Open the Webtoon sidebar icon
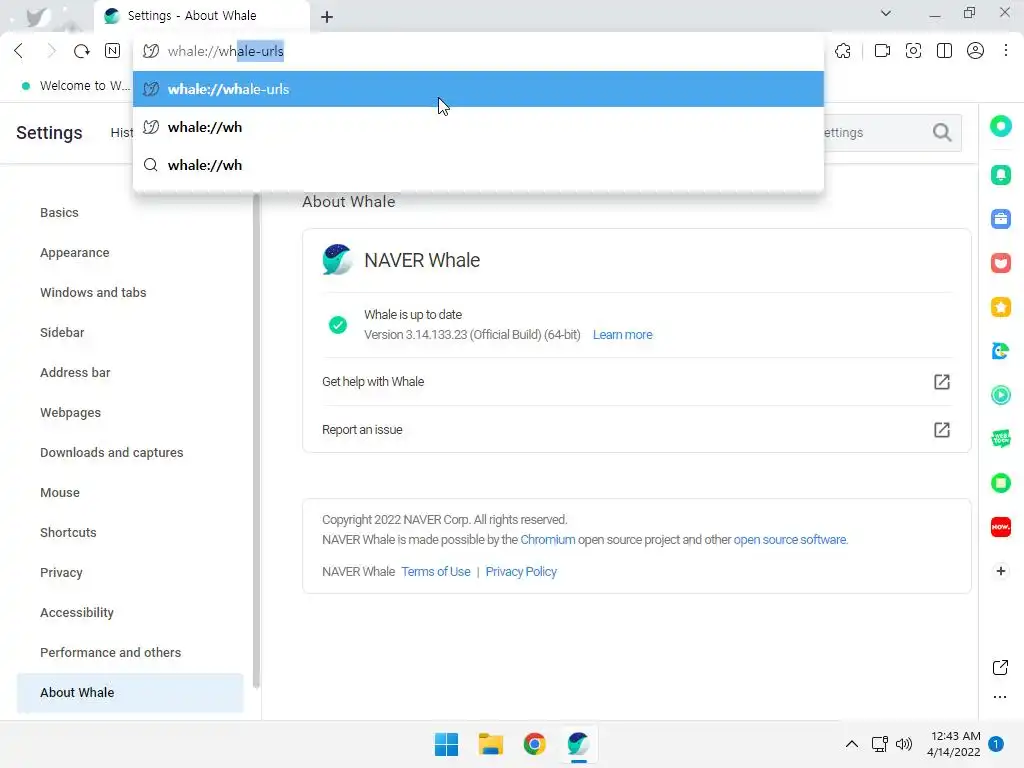This screenshot has width=1024, height=768. coord(1000,439)
